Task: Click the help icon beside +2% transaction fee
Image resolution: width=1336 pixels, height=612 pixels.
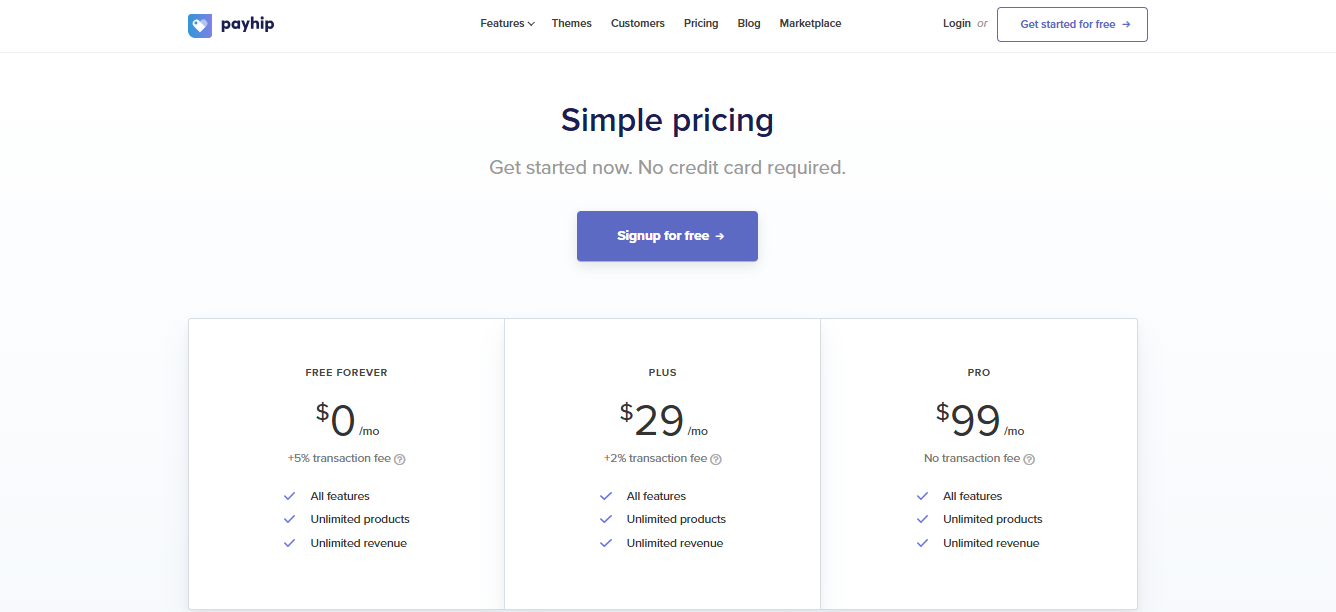Action: [x=716, y=459]
